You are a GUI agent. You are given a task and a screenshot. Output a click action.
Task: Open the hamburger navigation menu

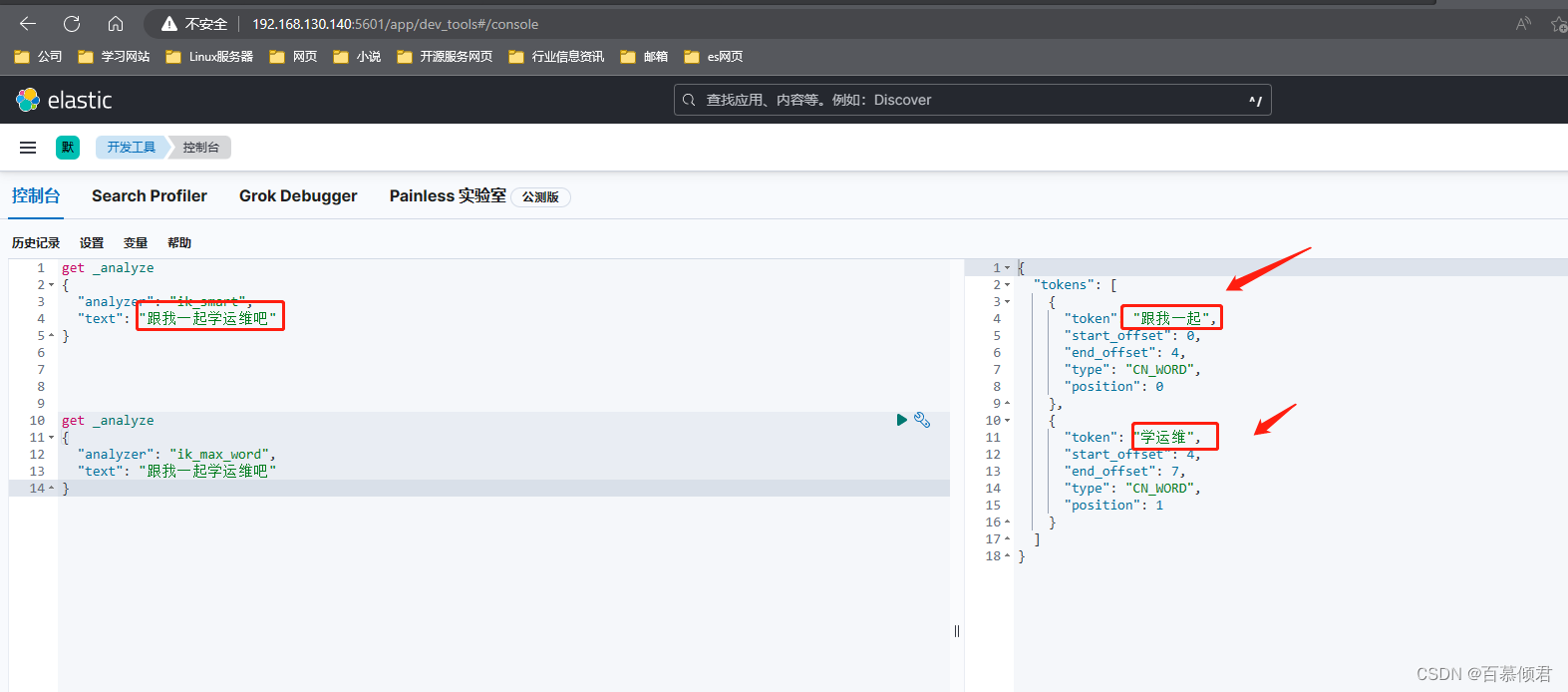coord(28,148)
